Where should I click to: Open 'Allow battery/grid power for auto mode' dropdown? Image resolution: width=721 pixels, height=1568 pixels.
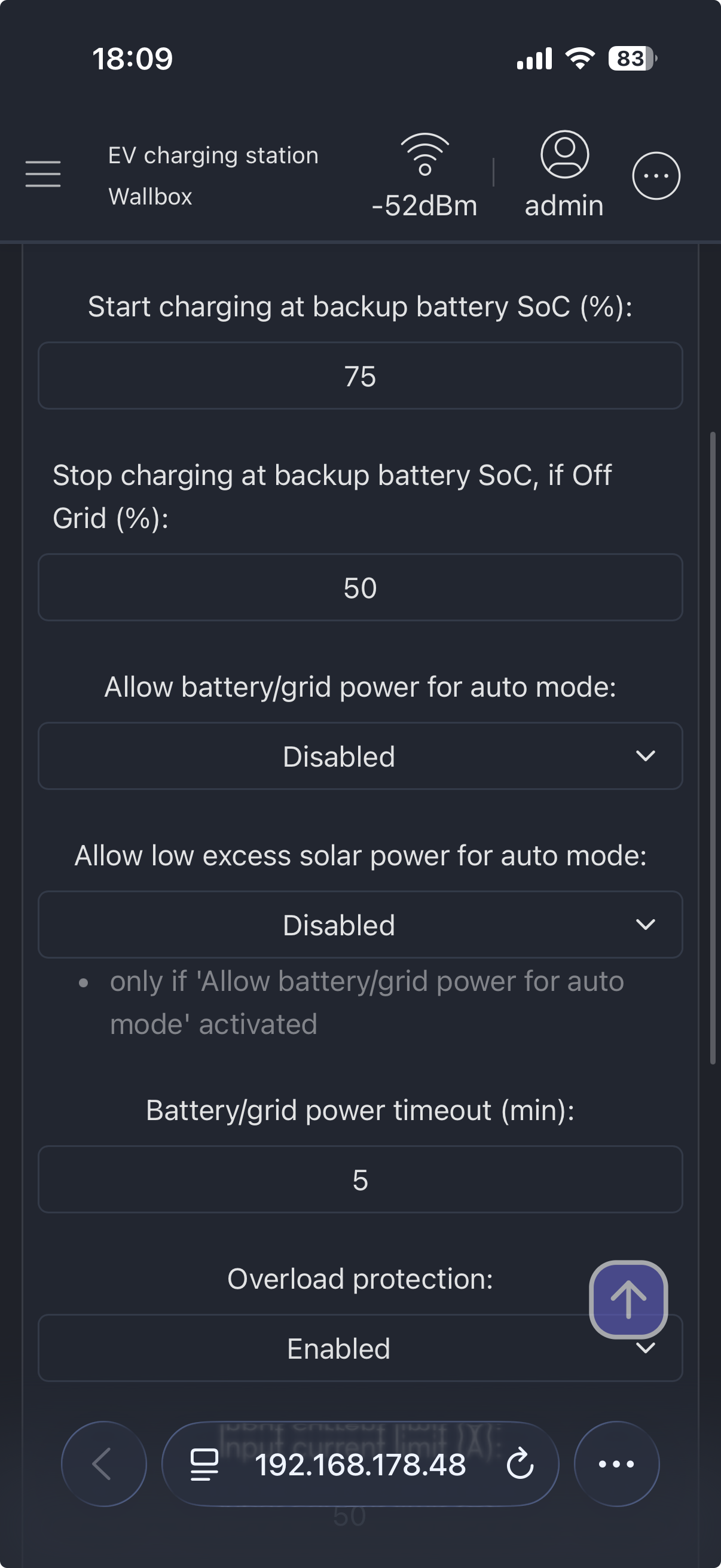click(360, 756)
